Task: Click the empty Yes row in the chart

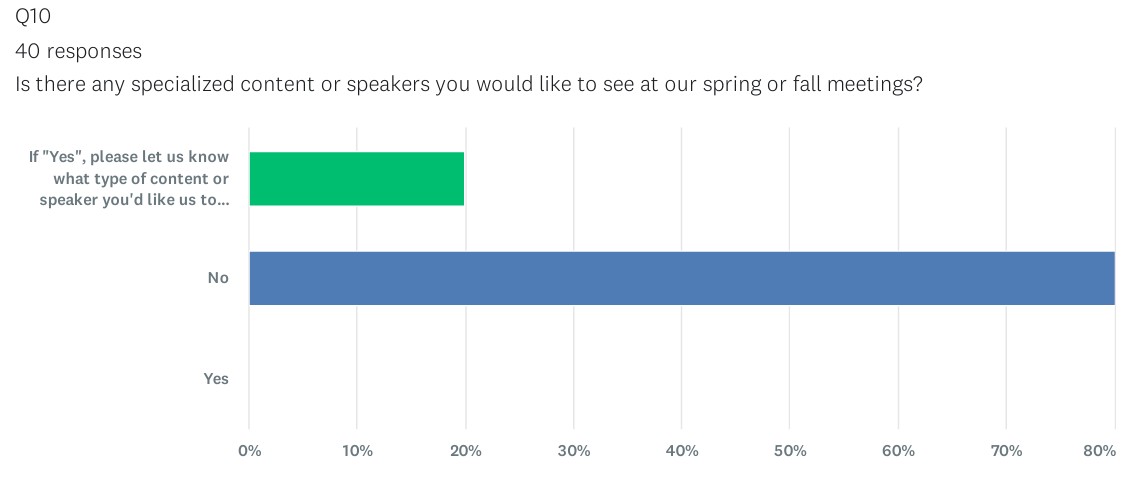Action: pos(682,379)
